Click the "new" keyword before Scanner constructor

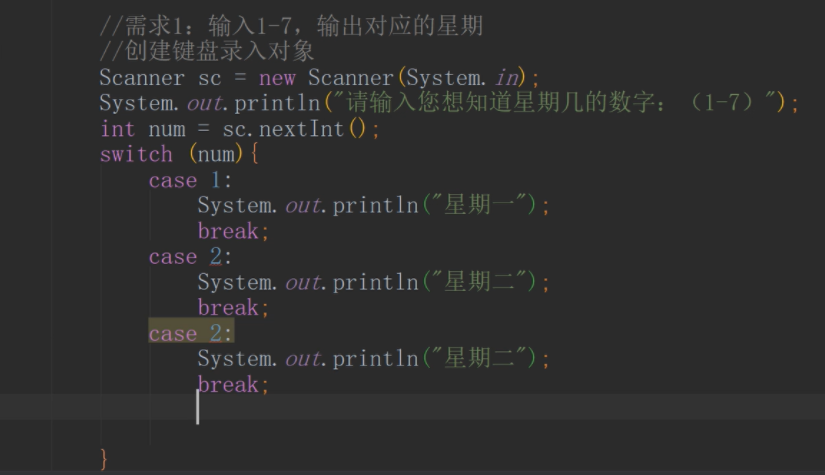click(x=277, y=78)
